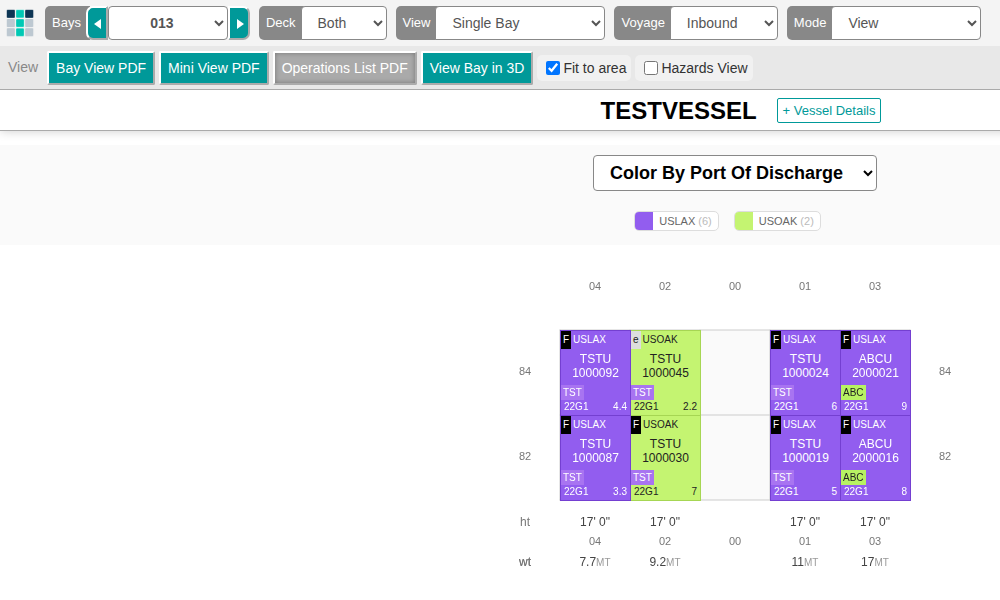Click the TST tag on container TSTU 1000092

coord(572,392)
